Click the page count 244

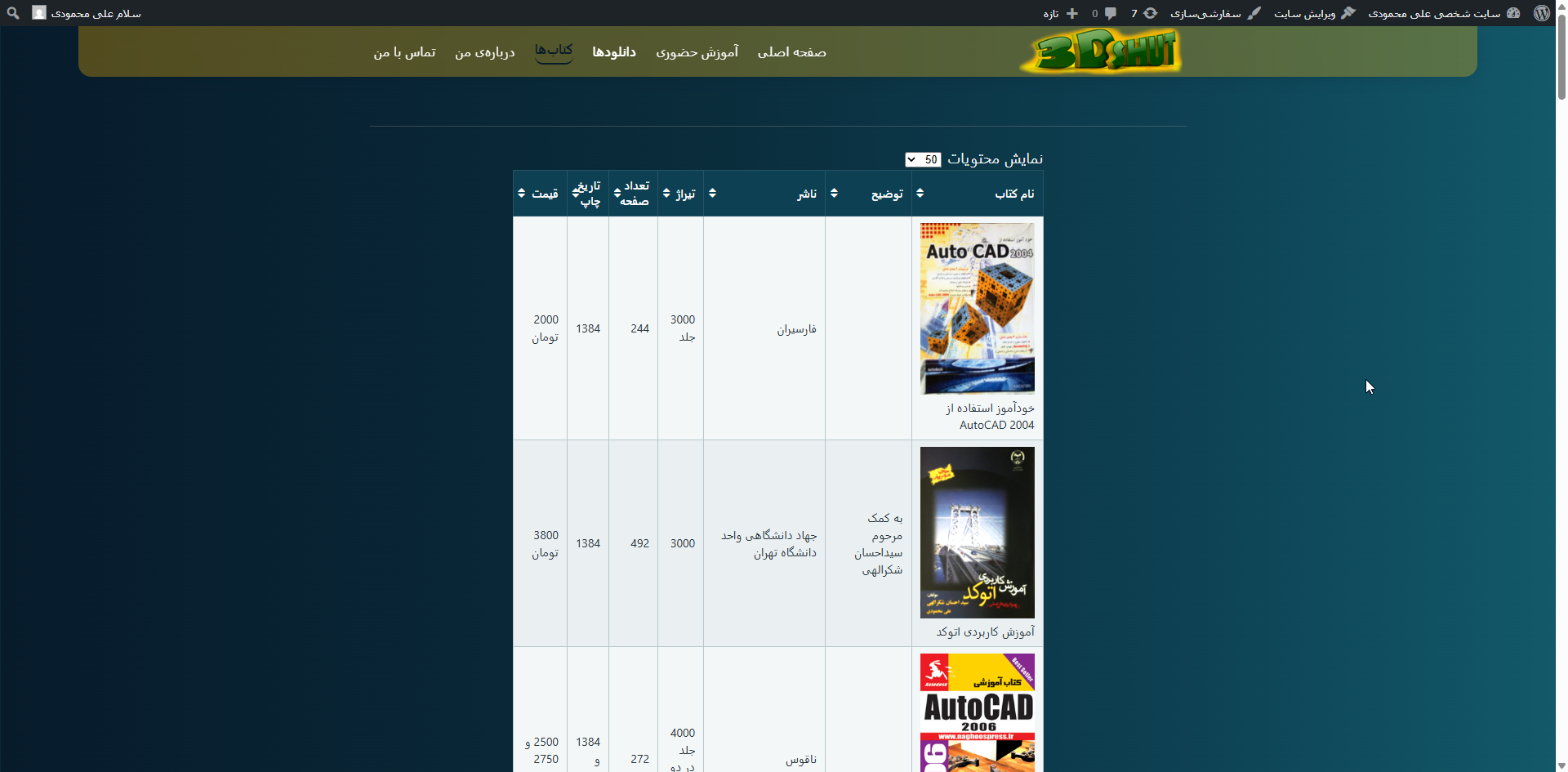(x=640, y=328)
